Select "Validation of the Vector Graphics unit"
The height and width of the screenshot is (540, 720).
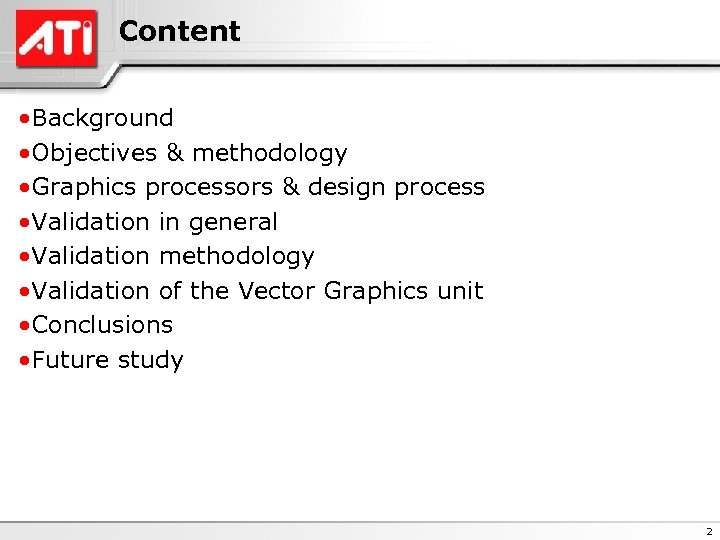point(257,291)
